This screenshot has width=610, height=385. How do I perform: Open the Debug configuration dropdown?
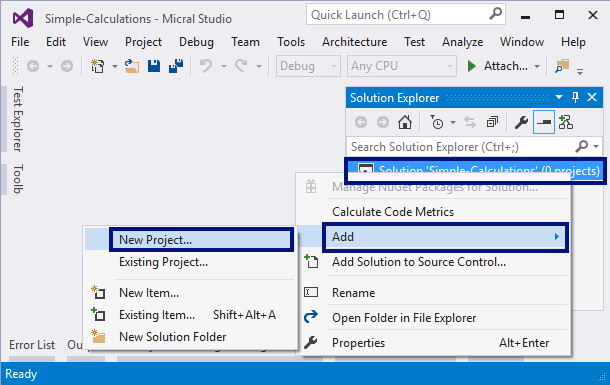(x=308, y=66)
